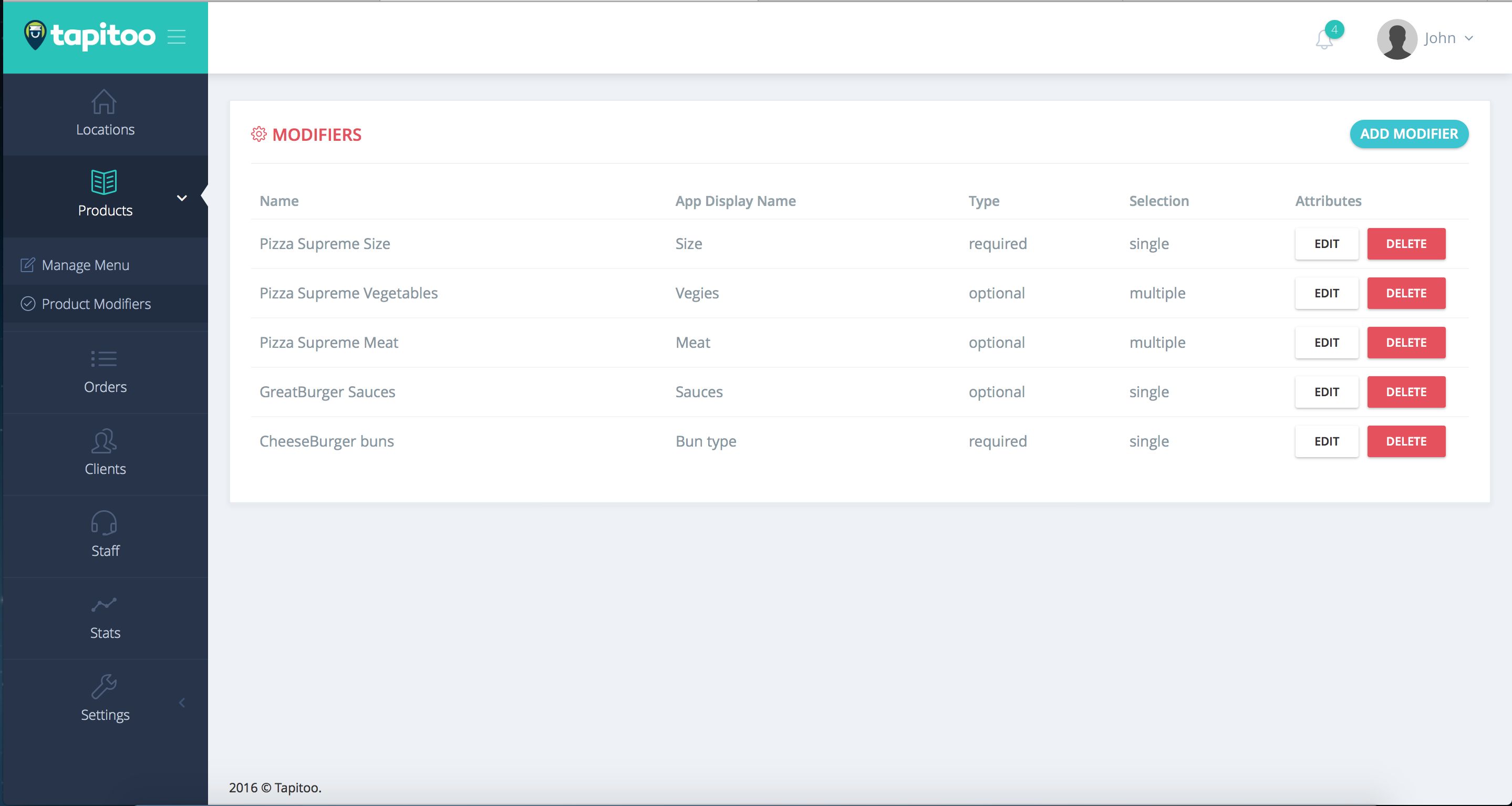Viewport: 1512px width, 806px height.
Task: Select the Product Modifiers menu item
Action: [96, 304]
